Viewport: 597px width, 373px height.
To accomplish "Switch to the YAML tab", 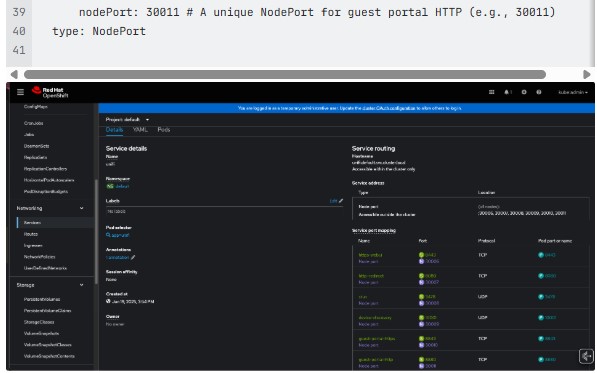I will coord(140,130).
